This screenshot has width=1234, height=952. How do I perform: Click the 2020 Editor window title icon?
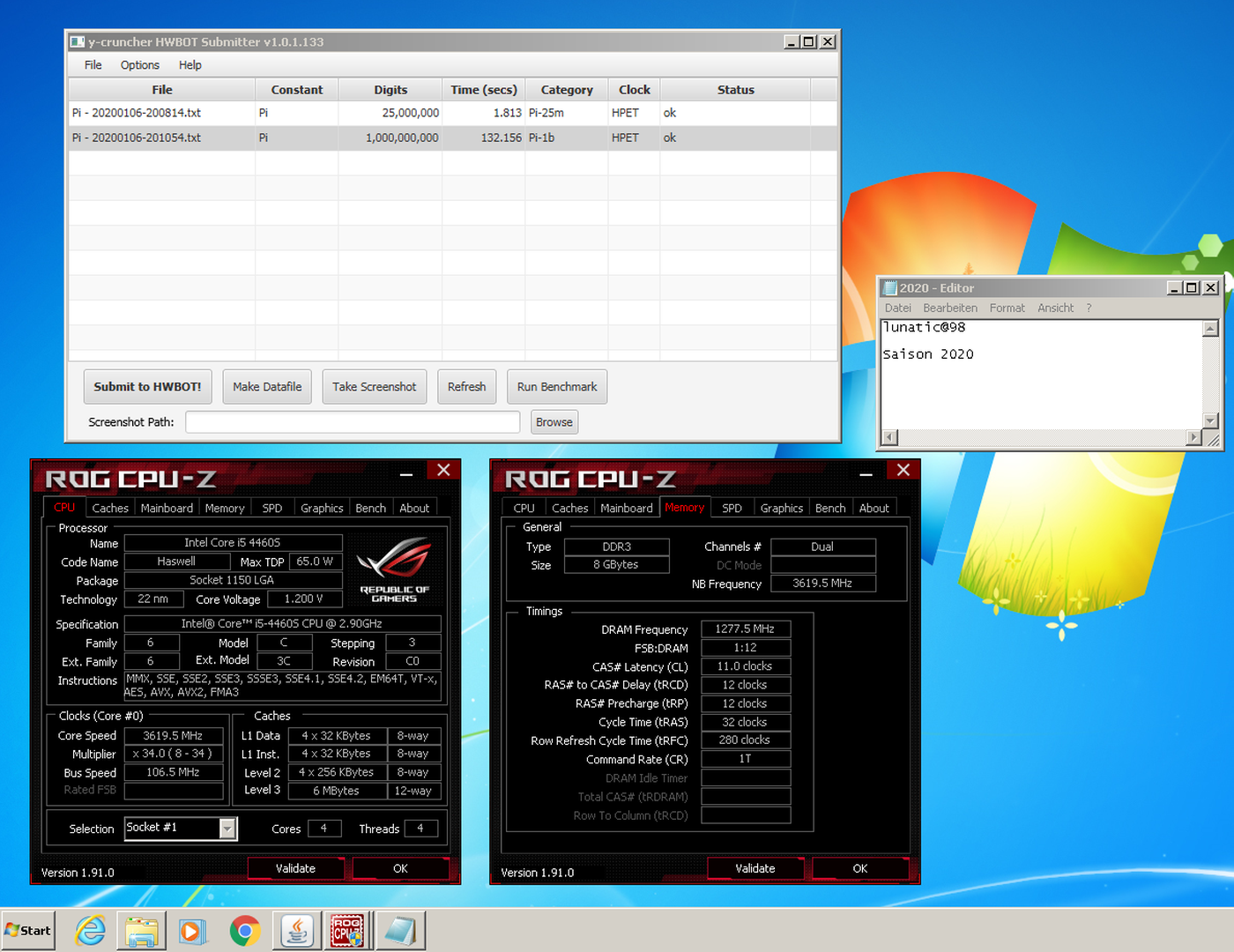[890, 288]
